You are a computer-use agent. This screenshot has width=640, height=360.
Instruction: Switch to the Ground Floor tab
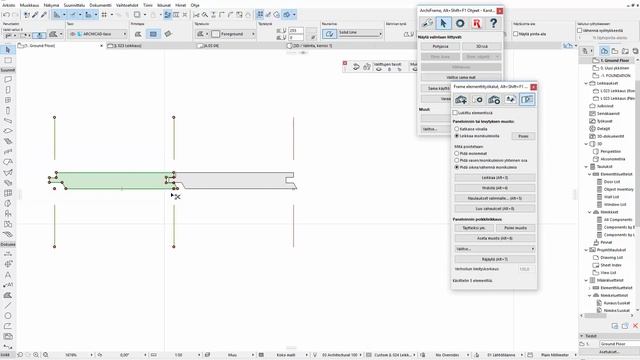coord(60,46)
